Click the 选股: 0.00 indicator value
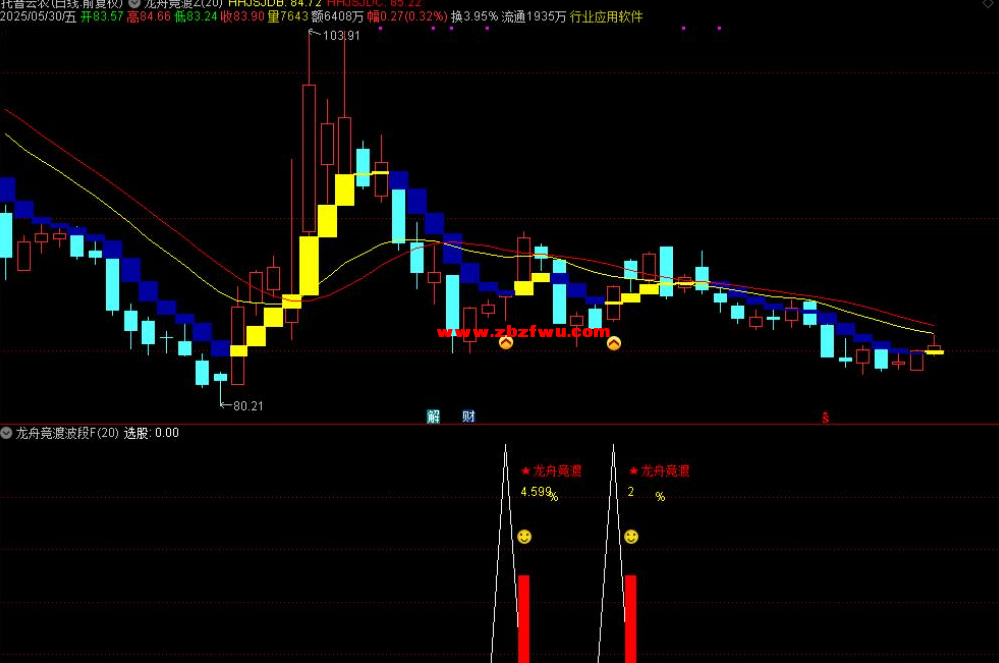This screenshot has width=999, height=663. (x=151, y=433)
